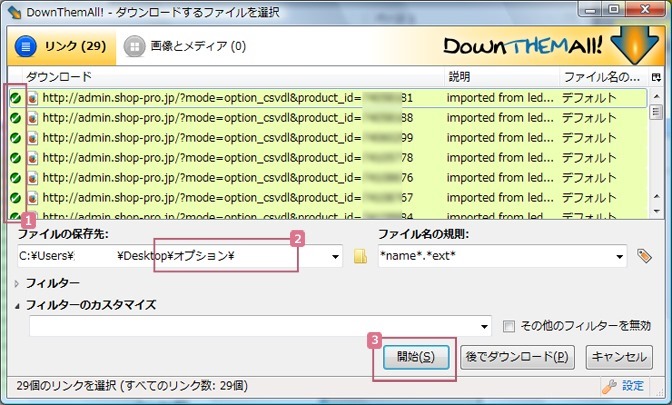
Task: Click the file icon of link ending 99
Action: pos(32,138)
